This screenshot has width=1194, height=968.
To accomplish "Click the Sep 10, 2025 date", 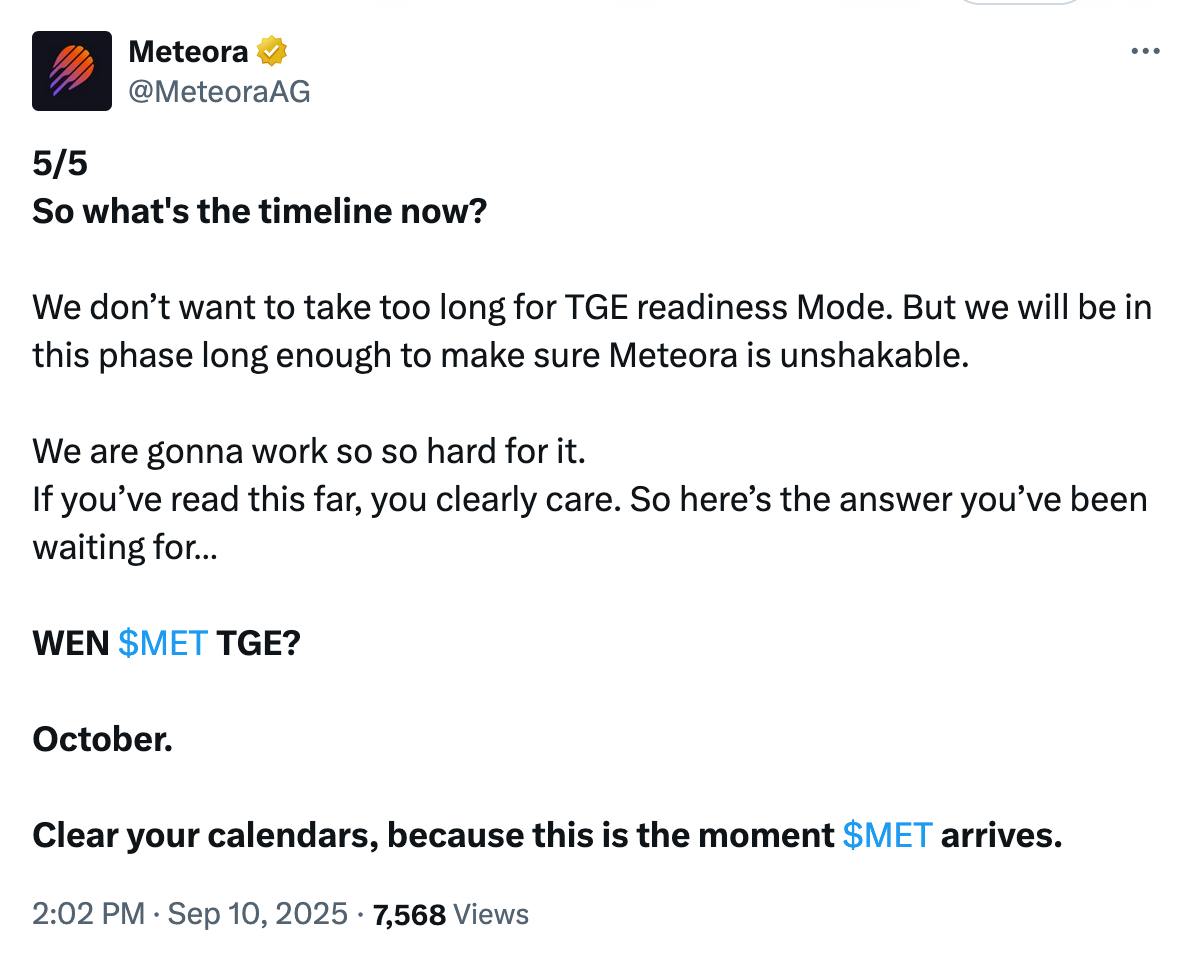I will click(x=257, y=914).
